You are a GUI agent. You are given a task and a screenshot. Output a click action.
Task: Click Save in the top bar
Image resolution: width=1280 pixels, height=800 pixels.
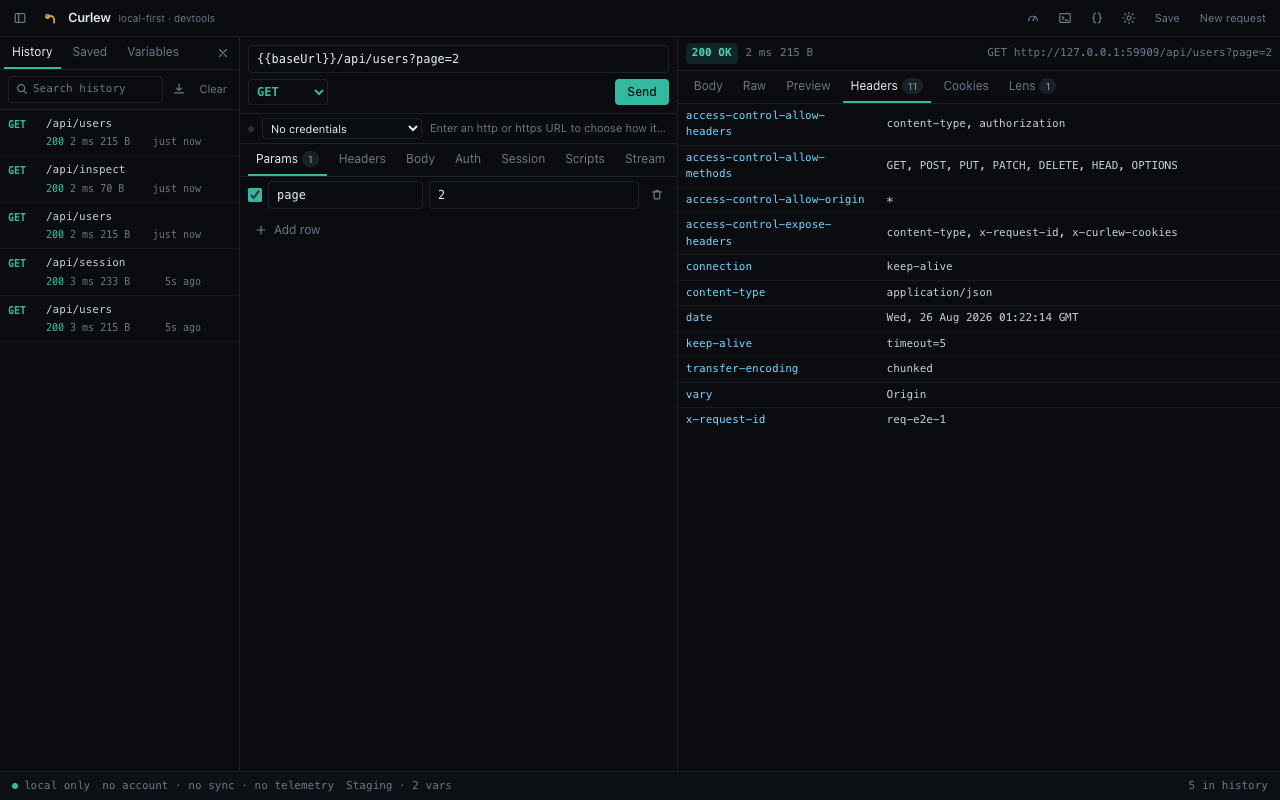pos(1167,18)
